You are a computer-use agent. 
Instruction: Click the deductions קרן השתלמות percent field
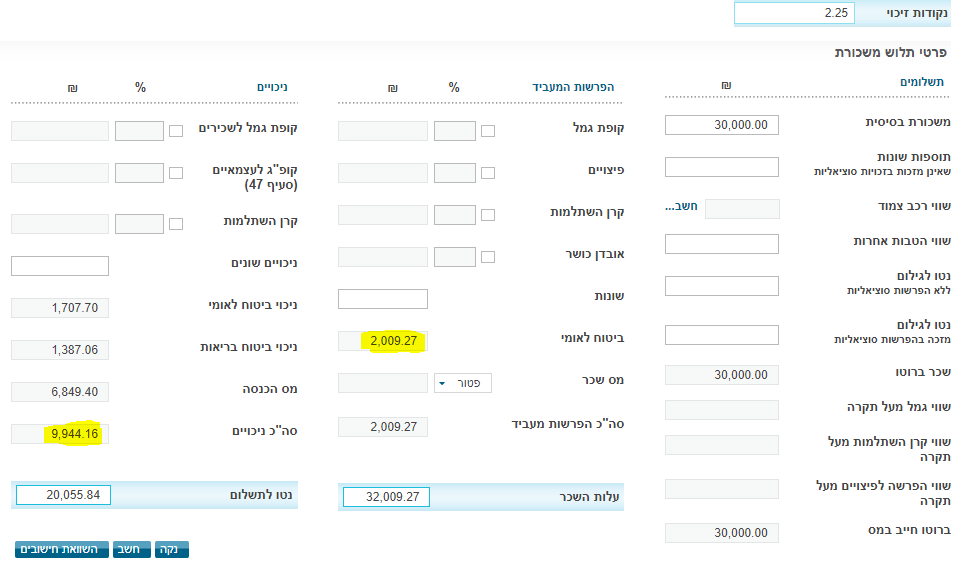click(x=139, y=223)
